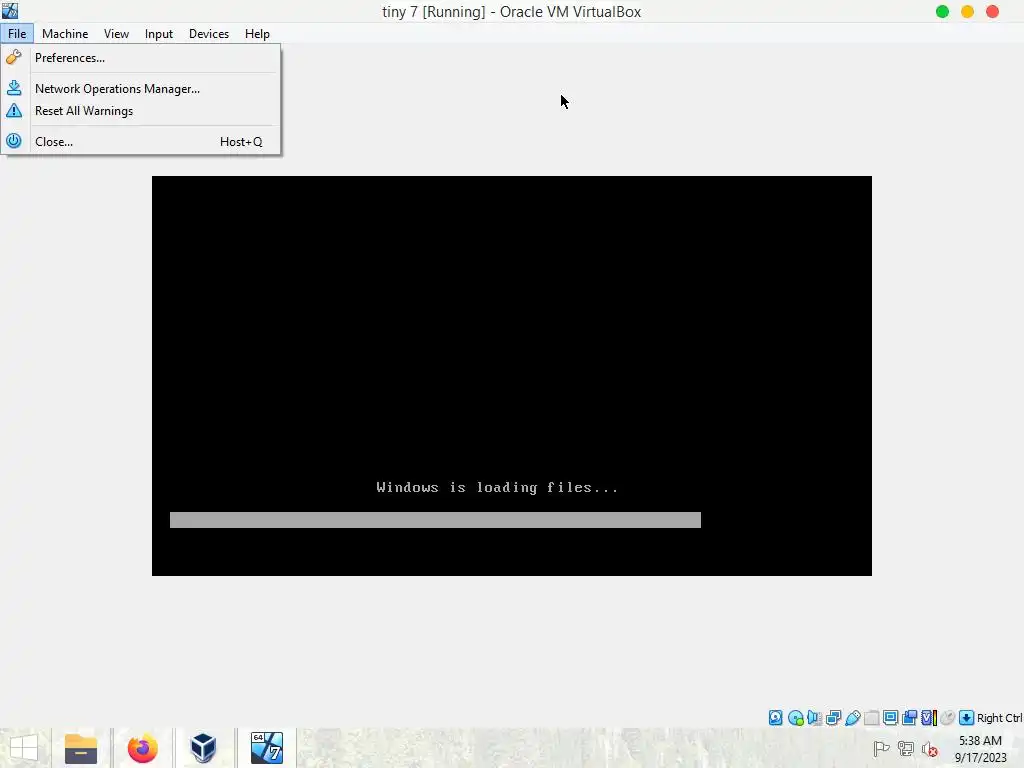This screenshot has width=1024, height=768.
Task: Select the tiny 7 VM taskbar icon
Action: coord(267,748)
